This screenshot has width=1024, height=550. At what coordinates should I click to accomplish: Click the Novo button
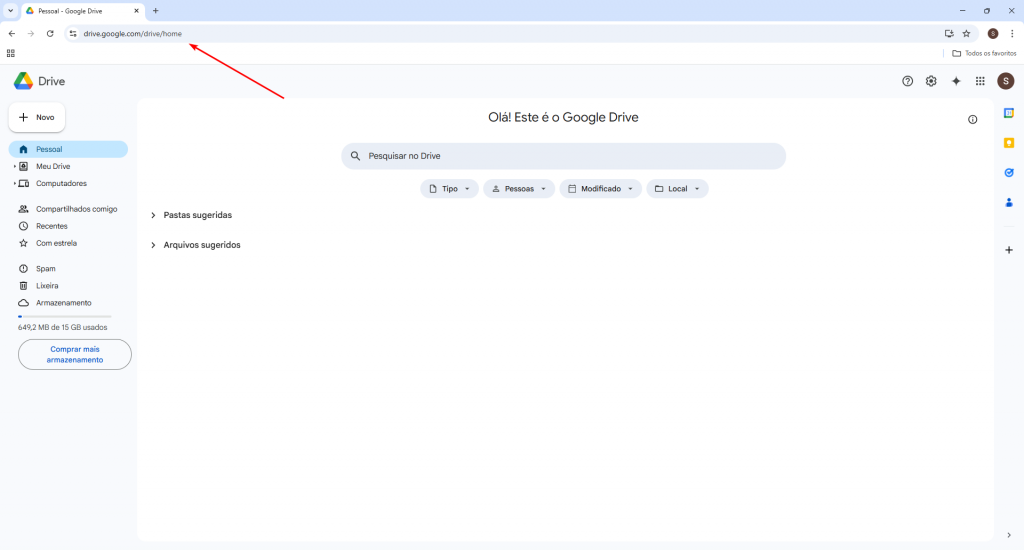click(x=37, y=118)
